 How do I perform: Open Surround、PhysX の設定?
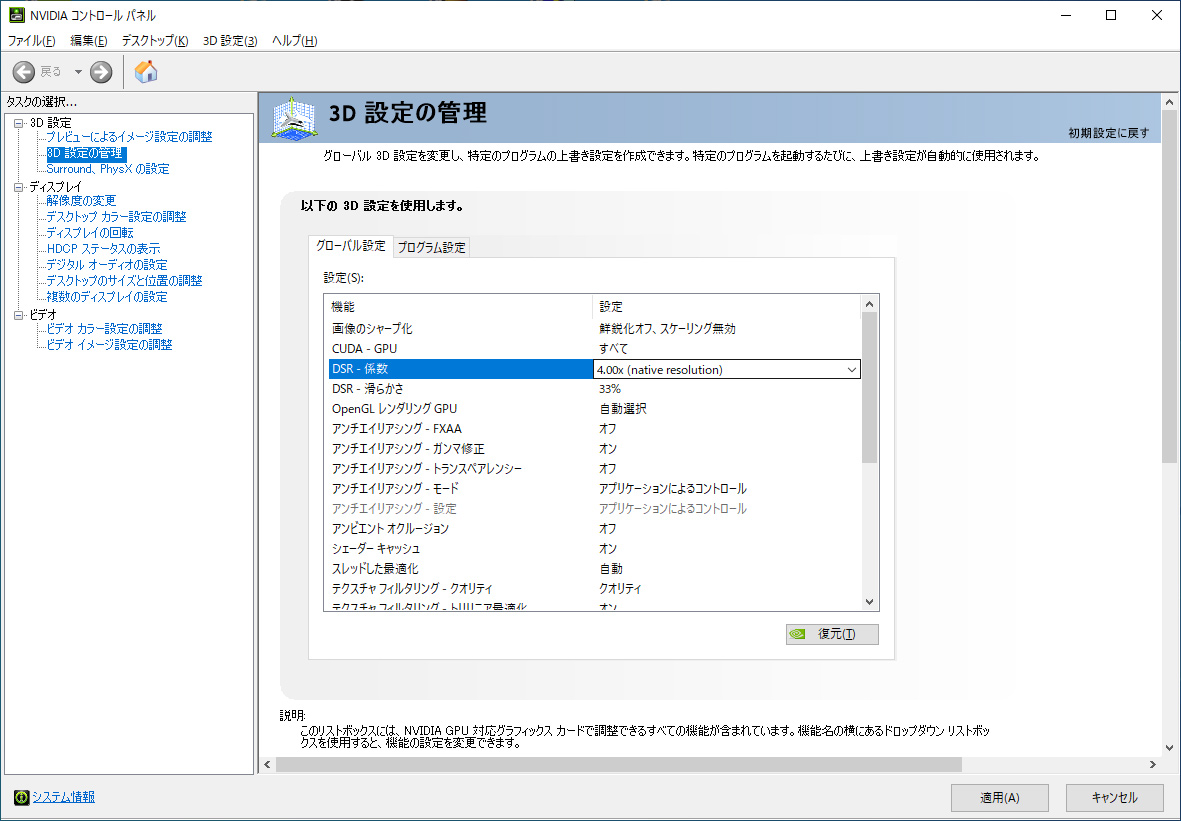[108, 169]
